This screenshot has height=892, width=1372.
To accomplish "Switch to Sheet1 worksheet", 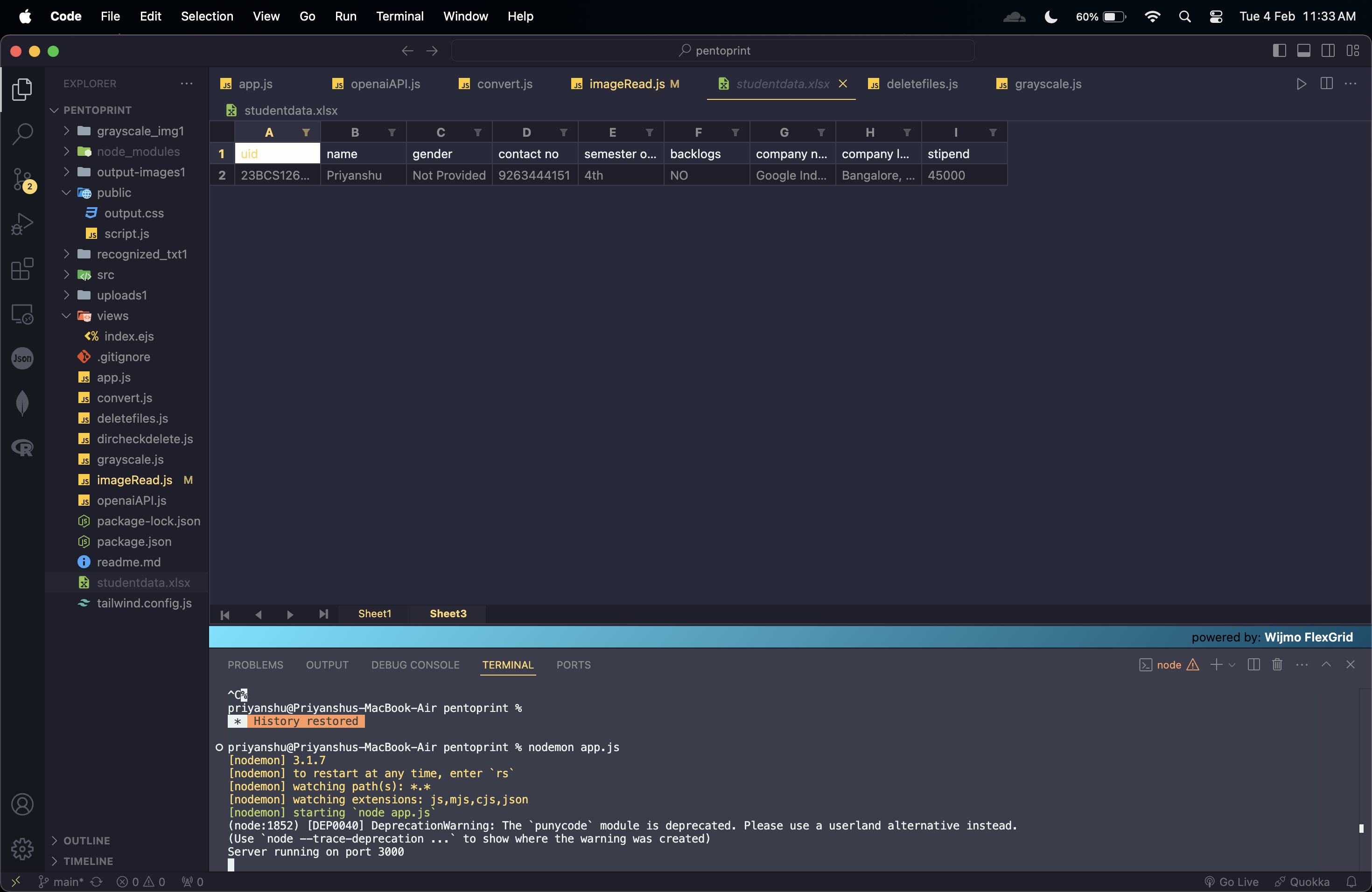I will 374,613.
